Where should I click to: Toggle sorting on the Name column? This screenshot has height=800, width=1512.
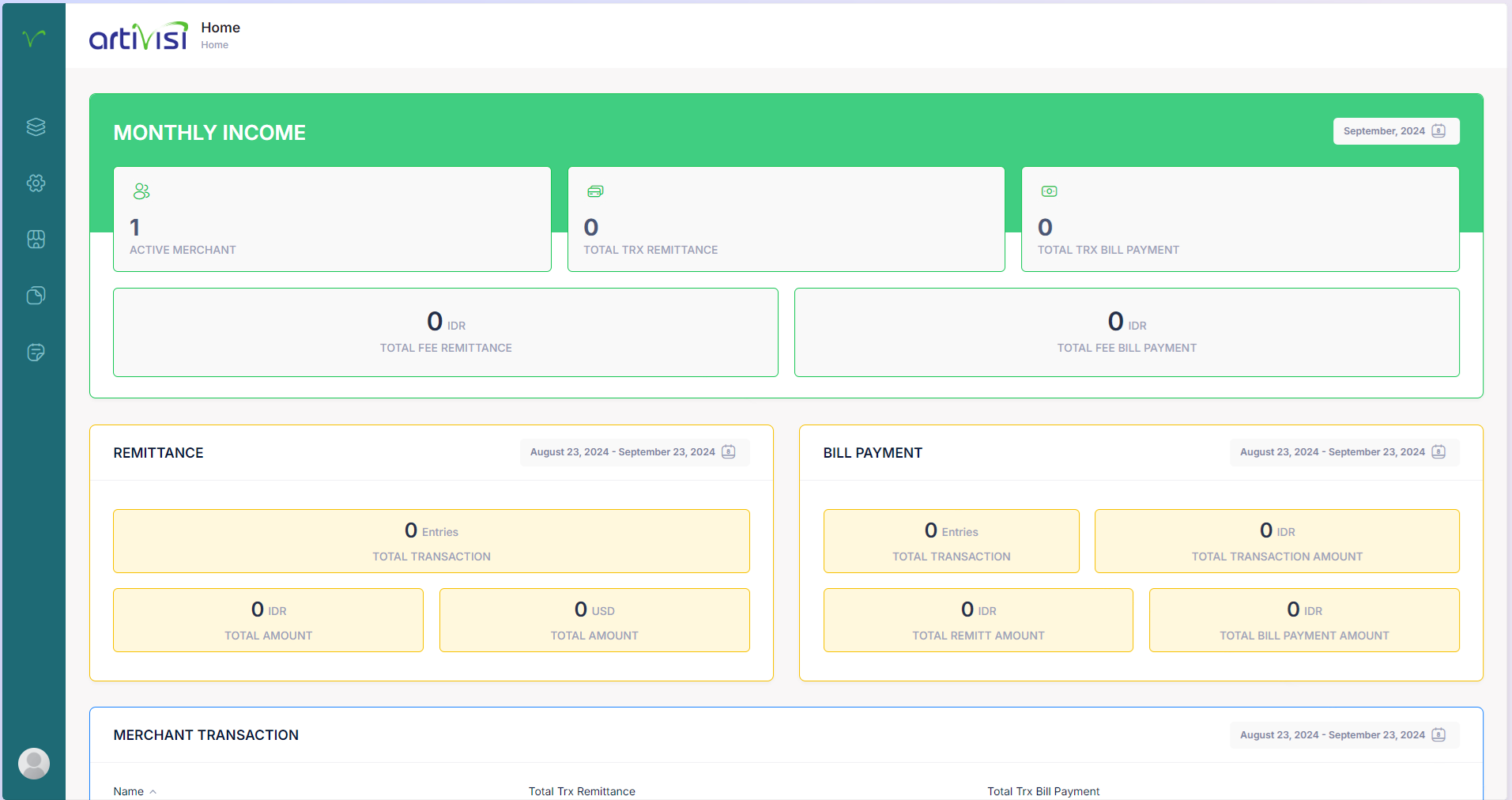(x=135, y=791)
